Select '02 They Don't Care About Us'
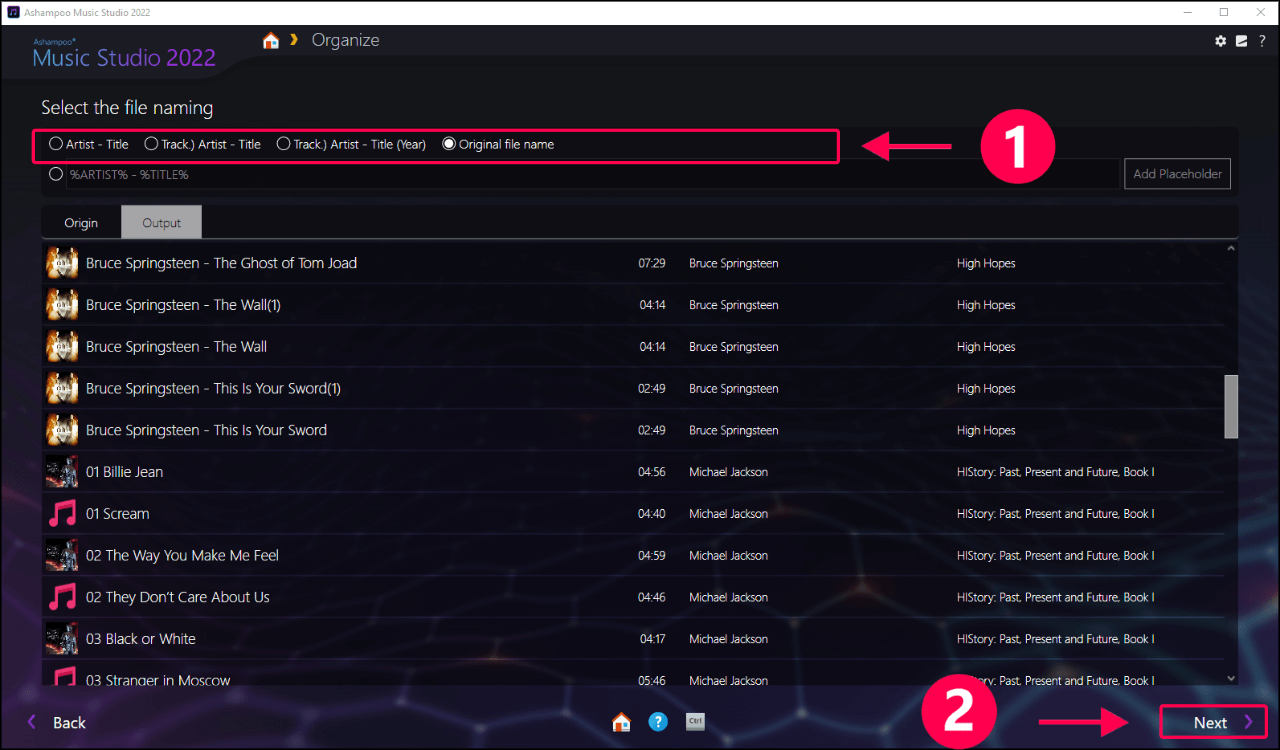Screen dimensions: 1280x750 tap(632, 597)
